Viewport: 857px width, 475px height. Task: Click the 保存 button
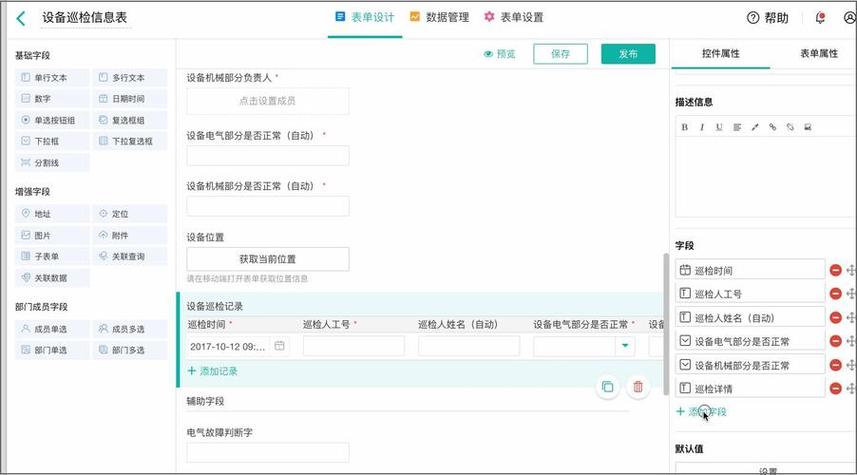560,54
